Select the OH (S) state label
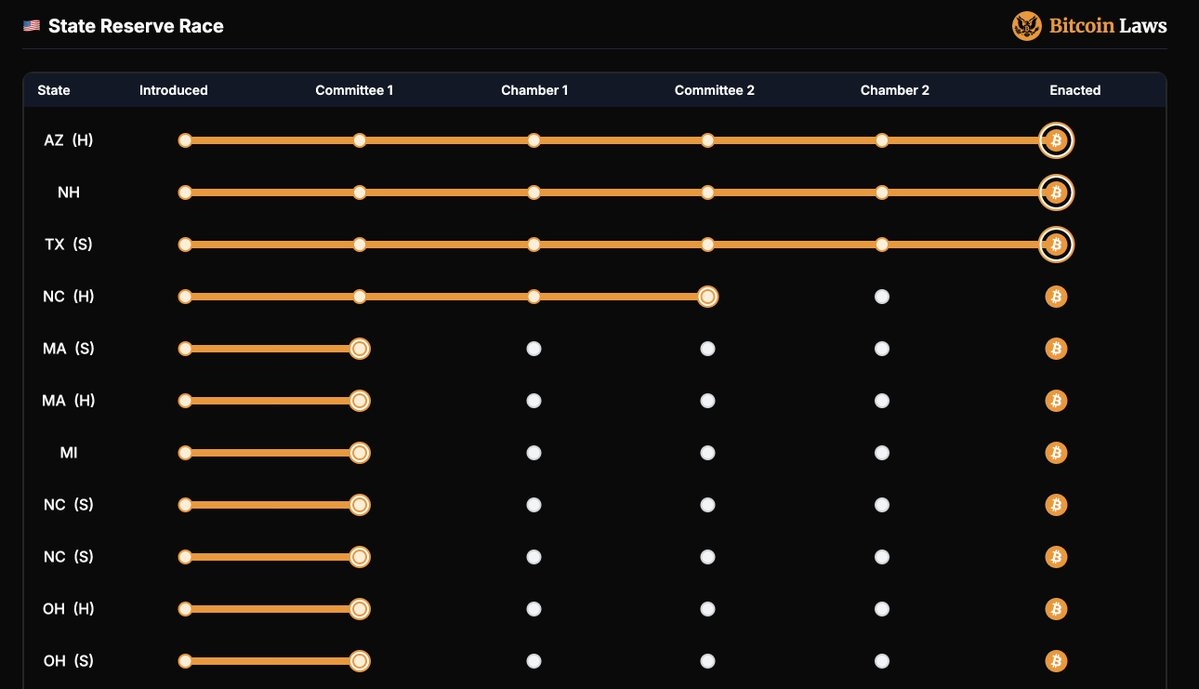This screenshot has width=1199, height=689. coord(68,661)
